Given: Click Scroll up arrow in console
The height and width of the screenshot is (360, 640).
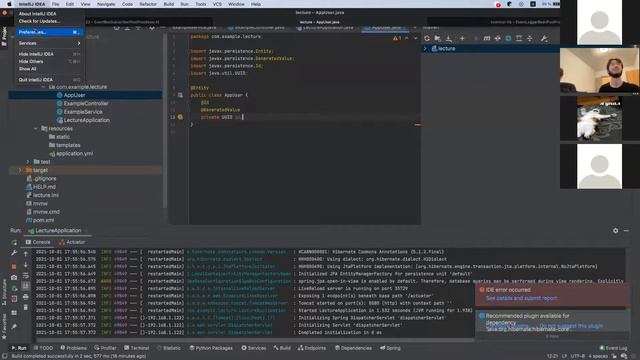Looking at the screenshot, I should pyautogui.click(x=26, y=254).
